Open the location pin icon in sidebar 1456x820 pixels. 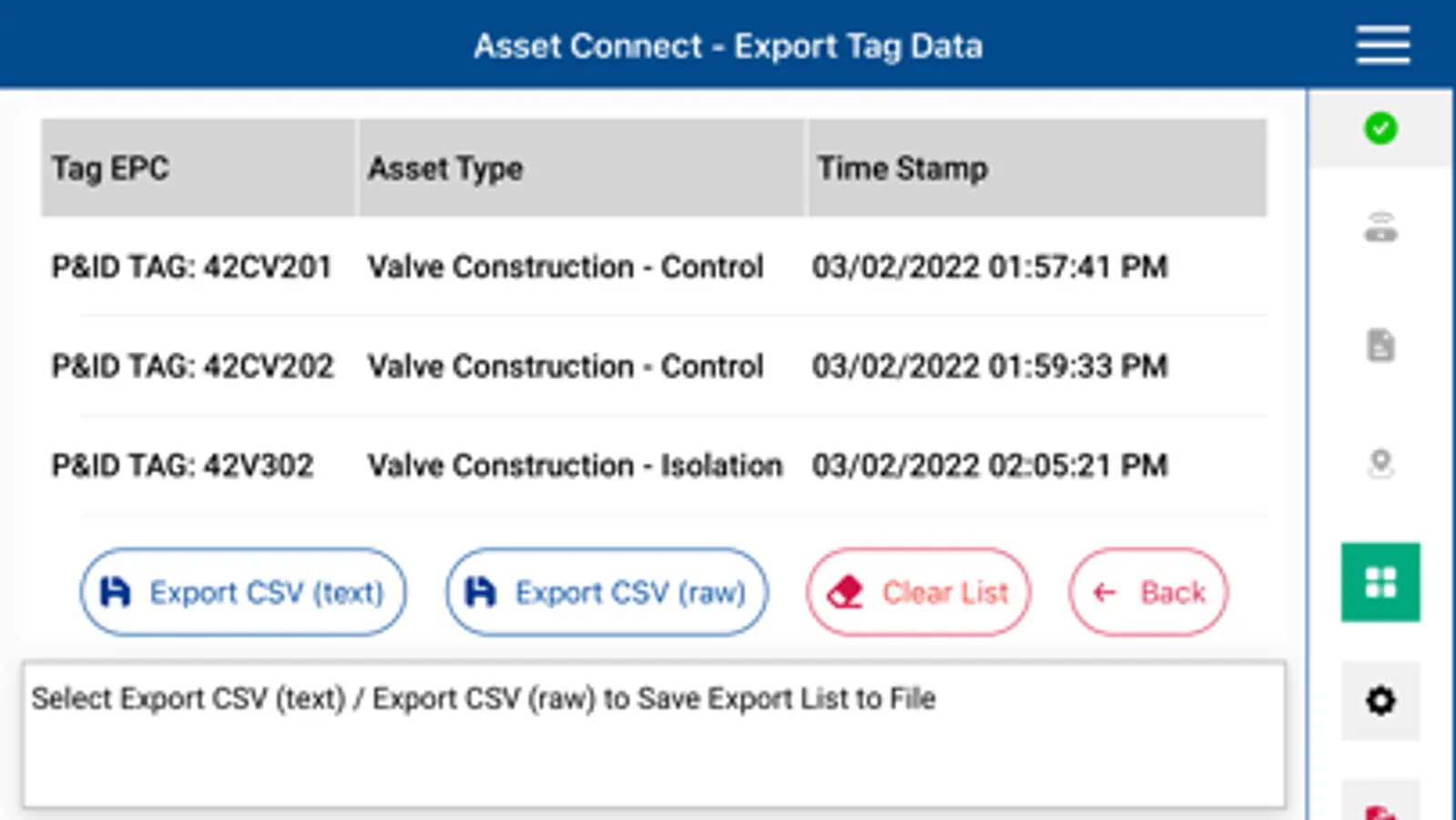coord(1380,464)
